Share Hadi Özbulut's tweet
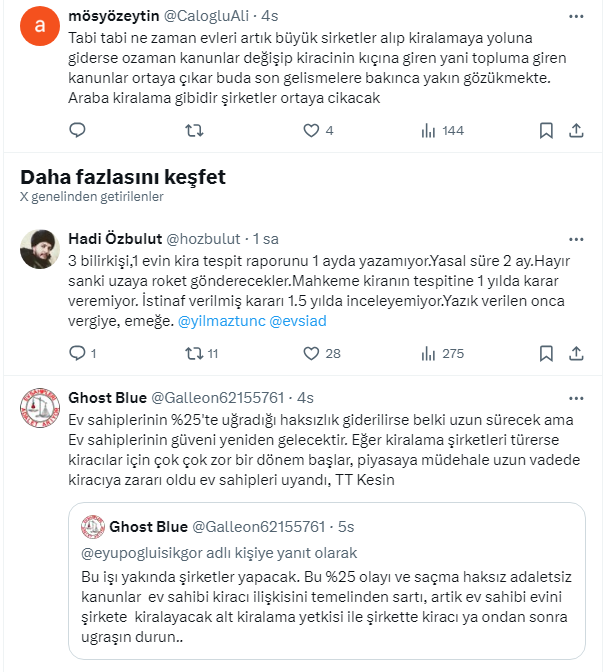This screenshot has width=609, height=672. [x=576, y=353]
